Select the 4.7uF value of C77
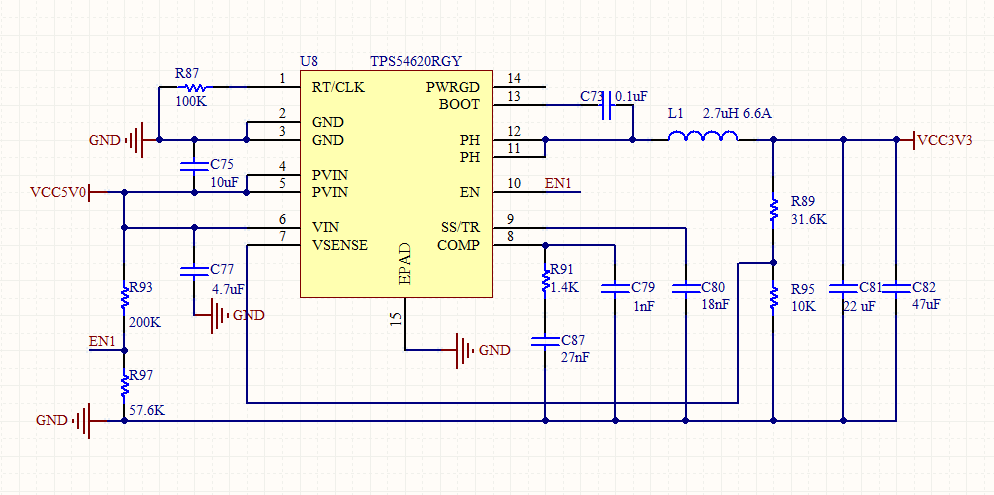994x495 pixels. (229, 290)
